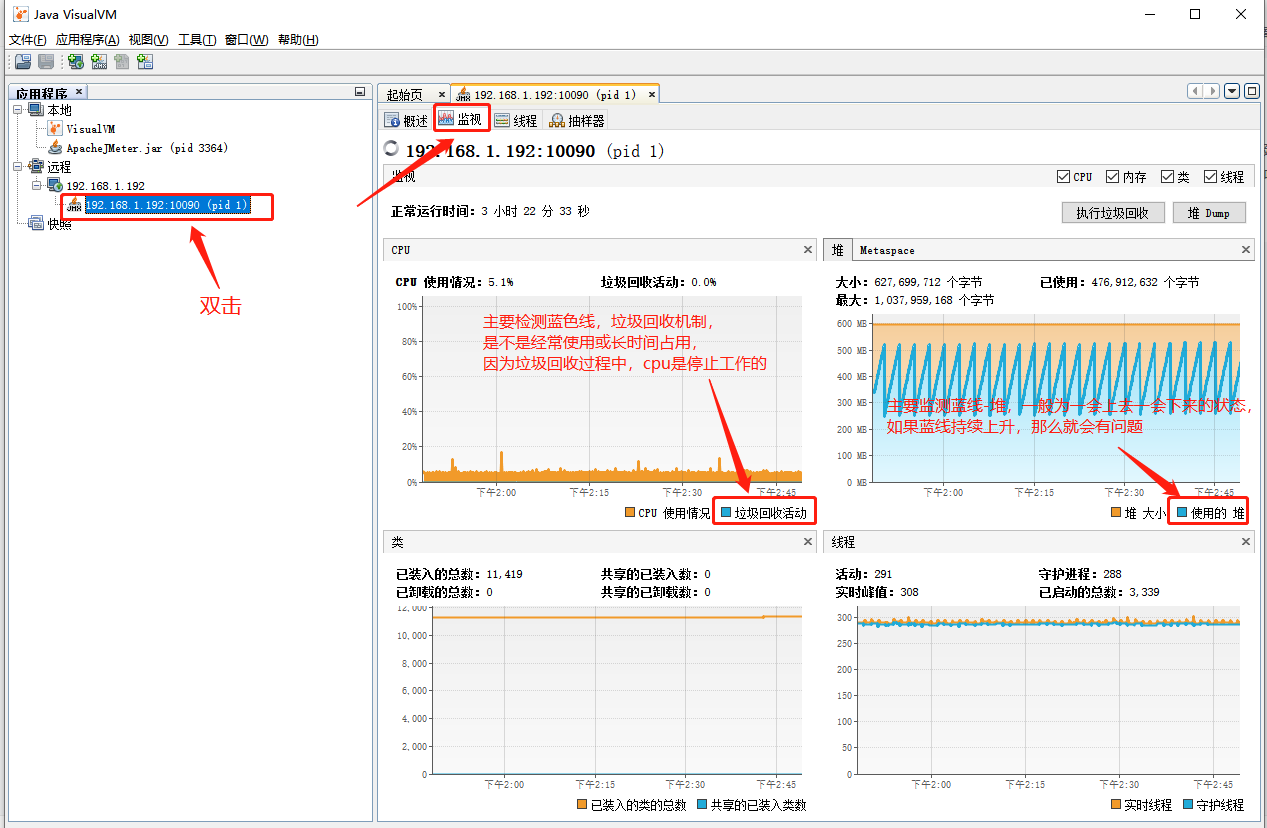Uncheck the CPU monitoring checkbox
Screen dimensions: 1267x828
pyautogui.click(x=1064, y=176)
